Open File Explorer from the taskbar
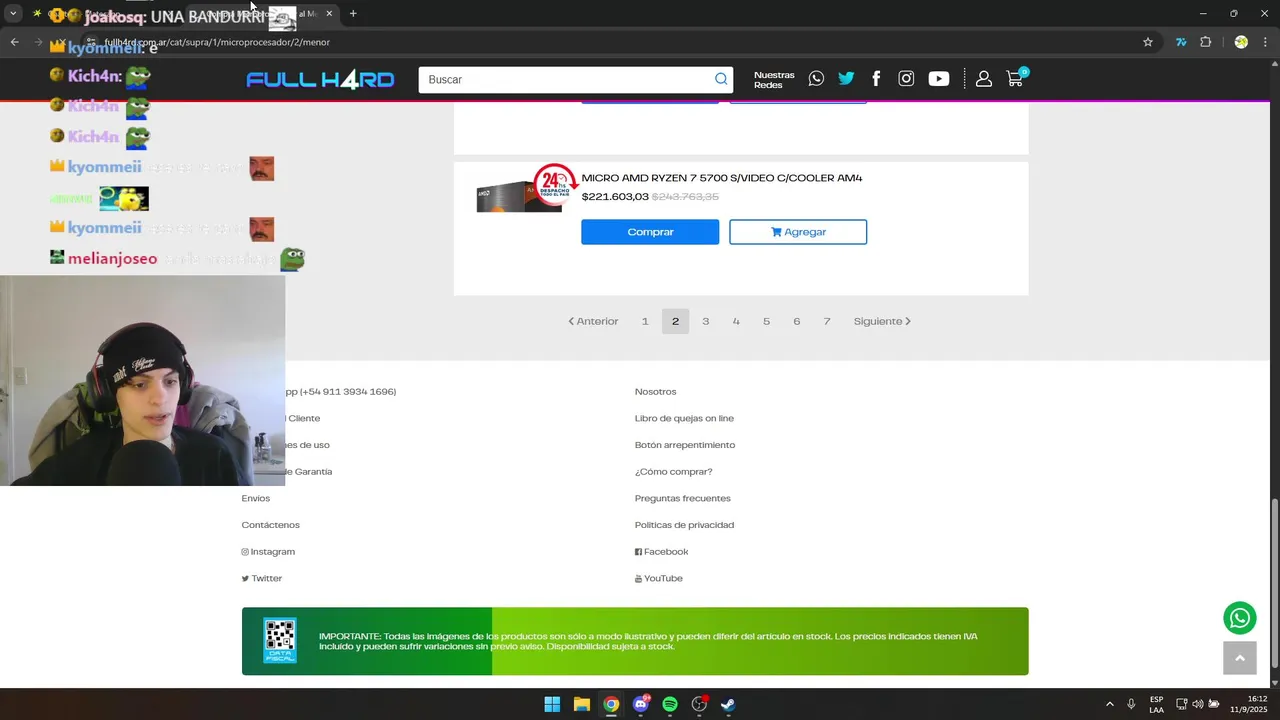The width and height of the screenshot is (1280, 720). tap(581, 704)
